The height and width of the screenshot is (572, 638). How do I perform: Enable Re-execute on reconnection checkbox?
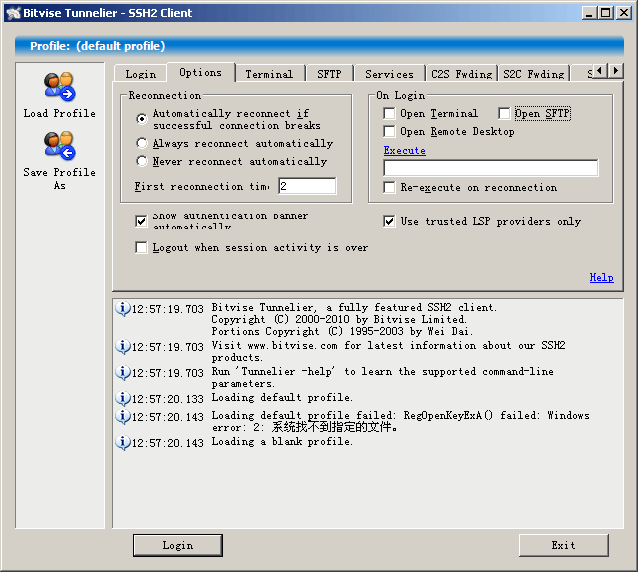coord(389,187)
